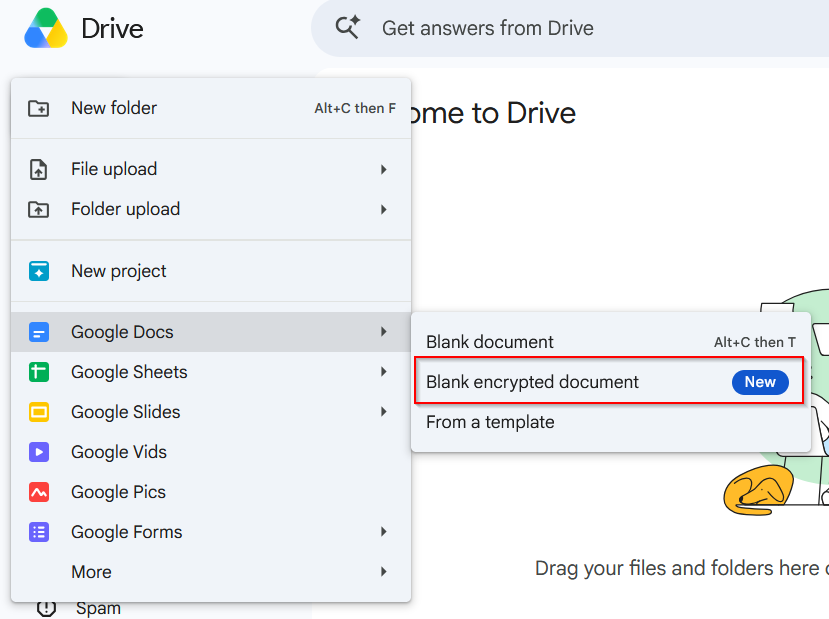This screenshot has width=829, height=619.
Task: Click the AI search sparkle icon
Action: click(x=348, y=27)
